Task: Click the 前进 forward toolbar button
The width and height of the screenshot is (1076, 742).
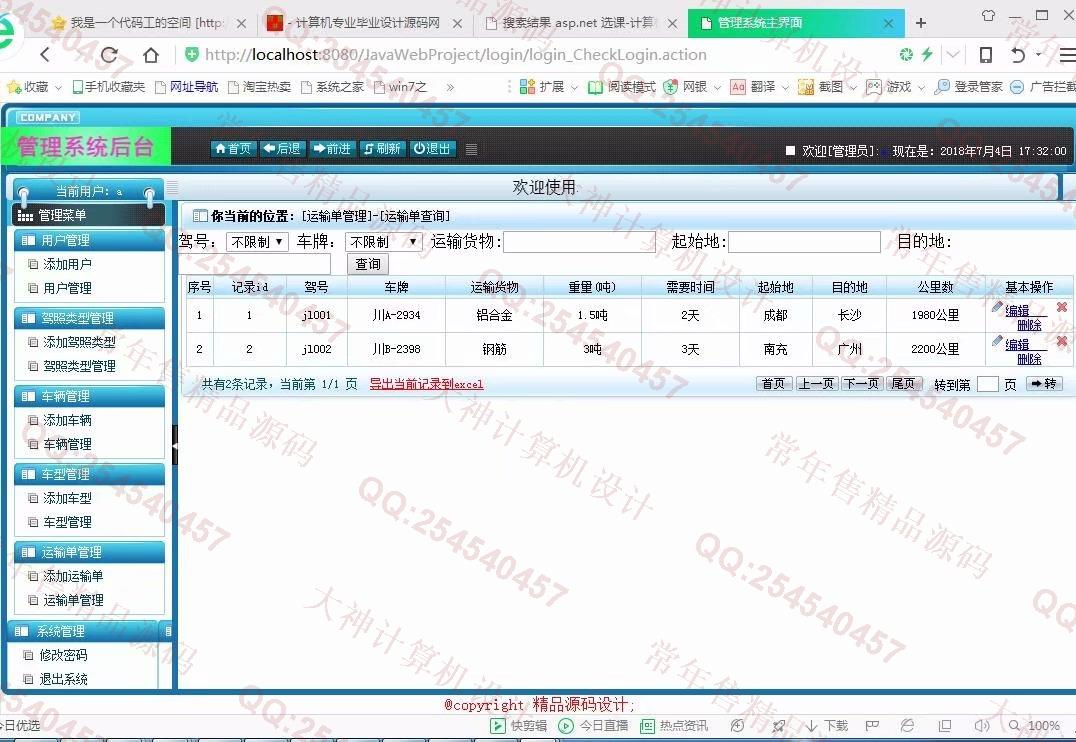Action: [x=332, y=148]
